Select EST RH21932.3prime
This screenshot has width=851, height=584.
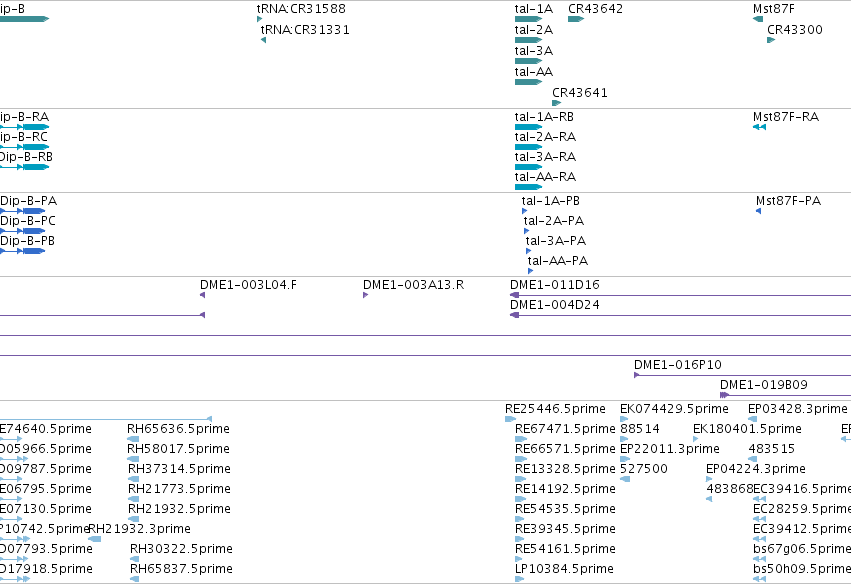(x=139, y=529)
